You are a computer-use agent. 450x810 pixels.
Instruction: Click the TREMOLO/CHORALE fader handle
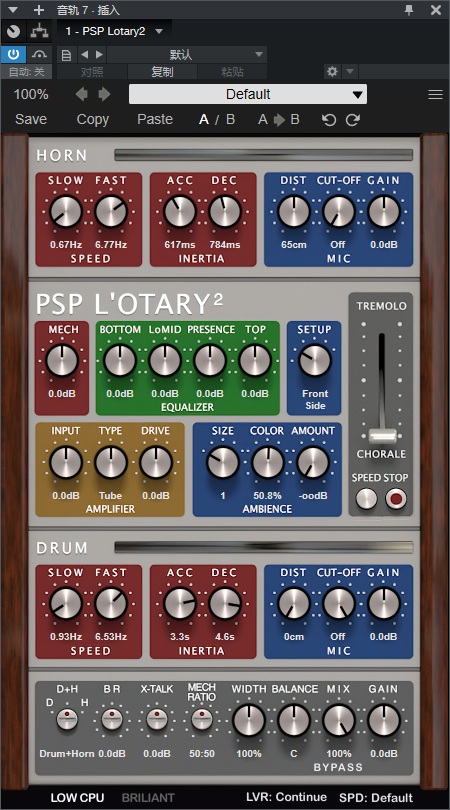coord(382,437)
